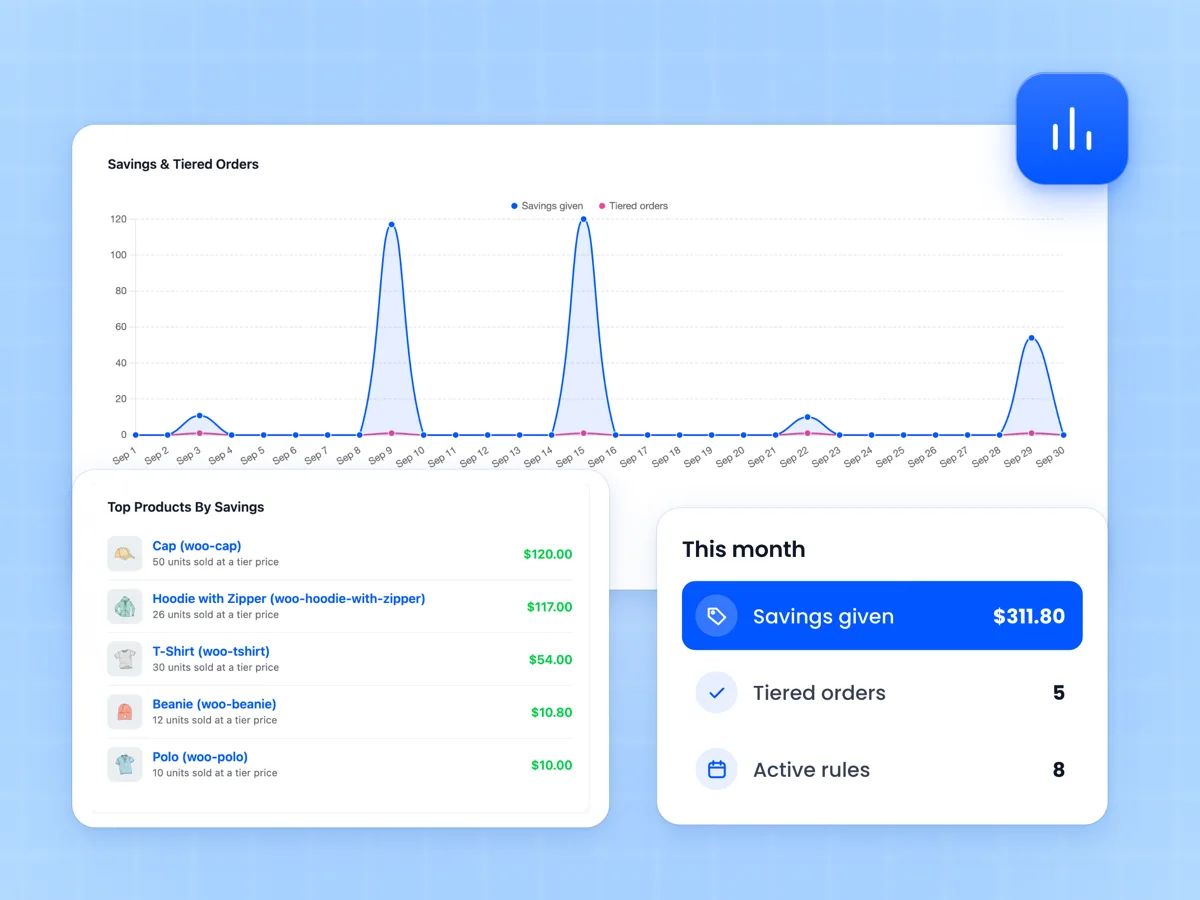1200x900 pixels.
Task: Select the Active rules stat row
Action: (882, 769)
